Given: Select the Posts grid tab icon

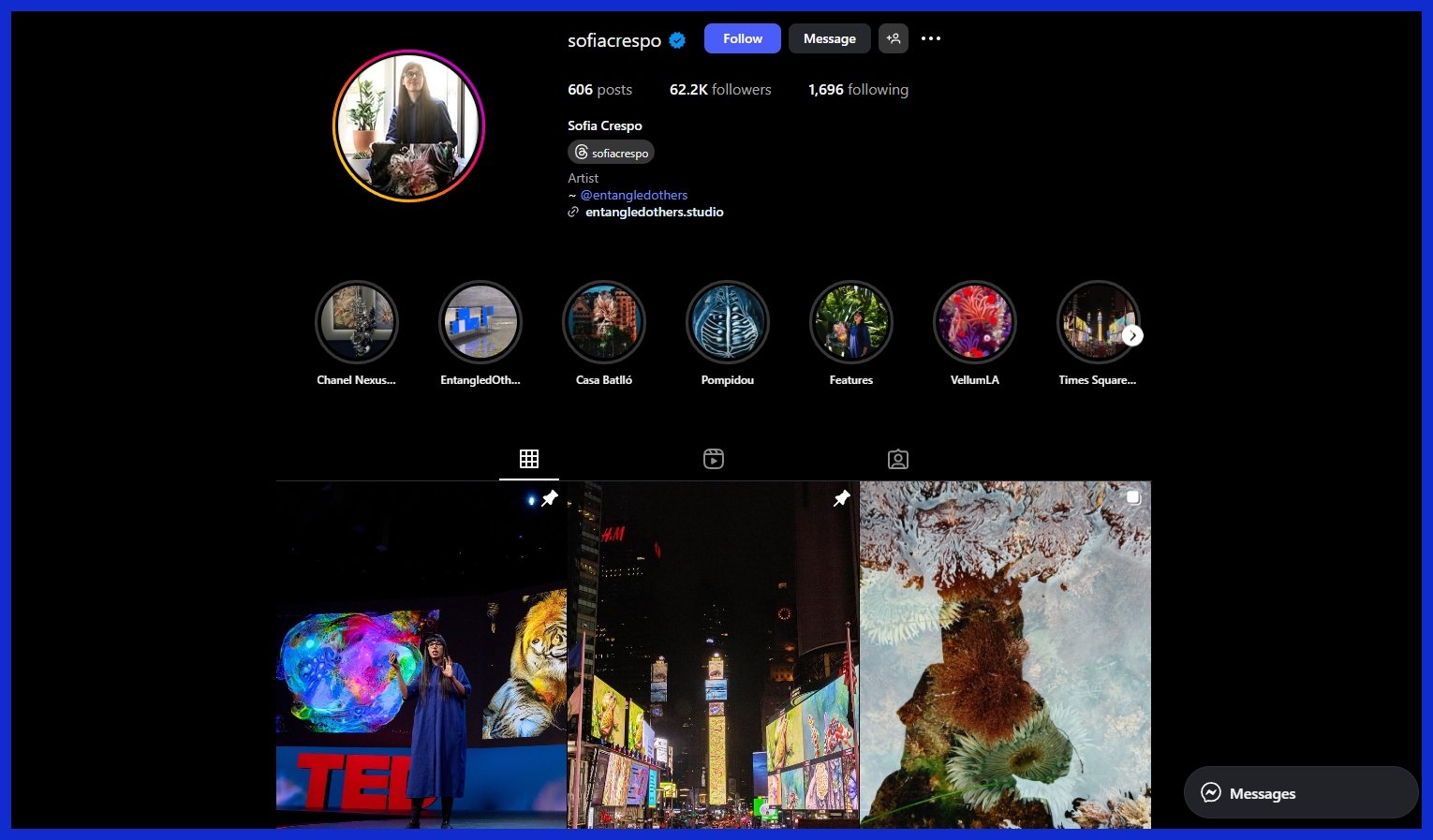Looking at the screenshot, I should point(529,459).
